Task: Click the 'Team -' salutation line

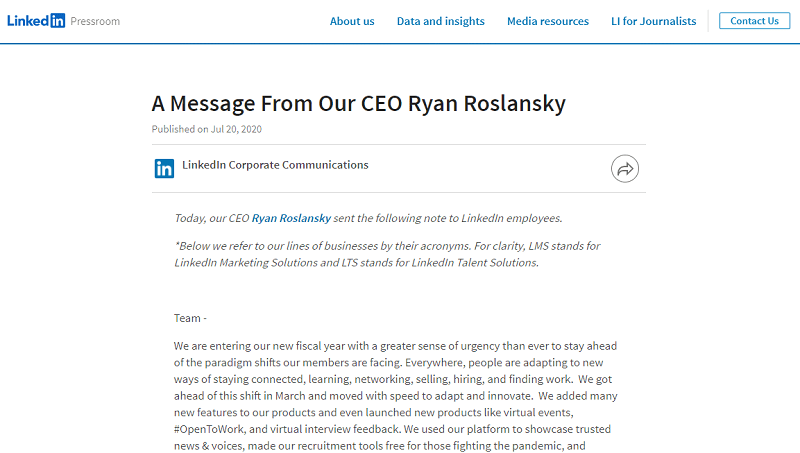Action: pos(190,318)
